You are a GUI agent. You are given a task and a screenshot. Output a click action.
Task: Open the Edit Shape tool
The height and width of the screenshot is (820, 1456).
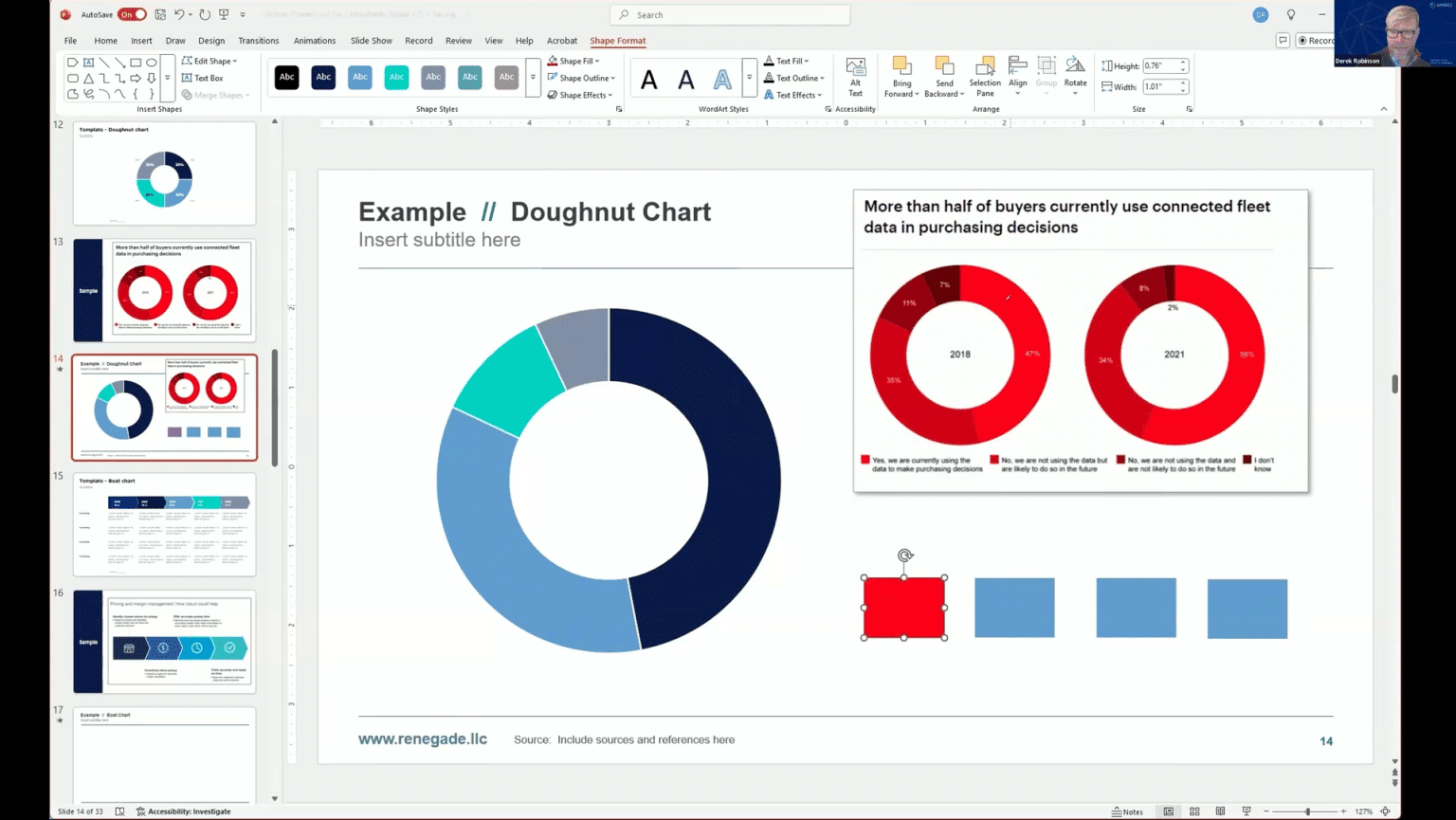point(210,60)
